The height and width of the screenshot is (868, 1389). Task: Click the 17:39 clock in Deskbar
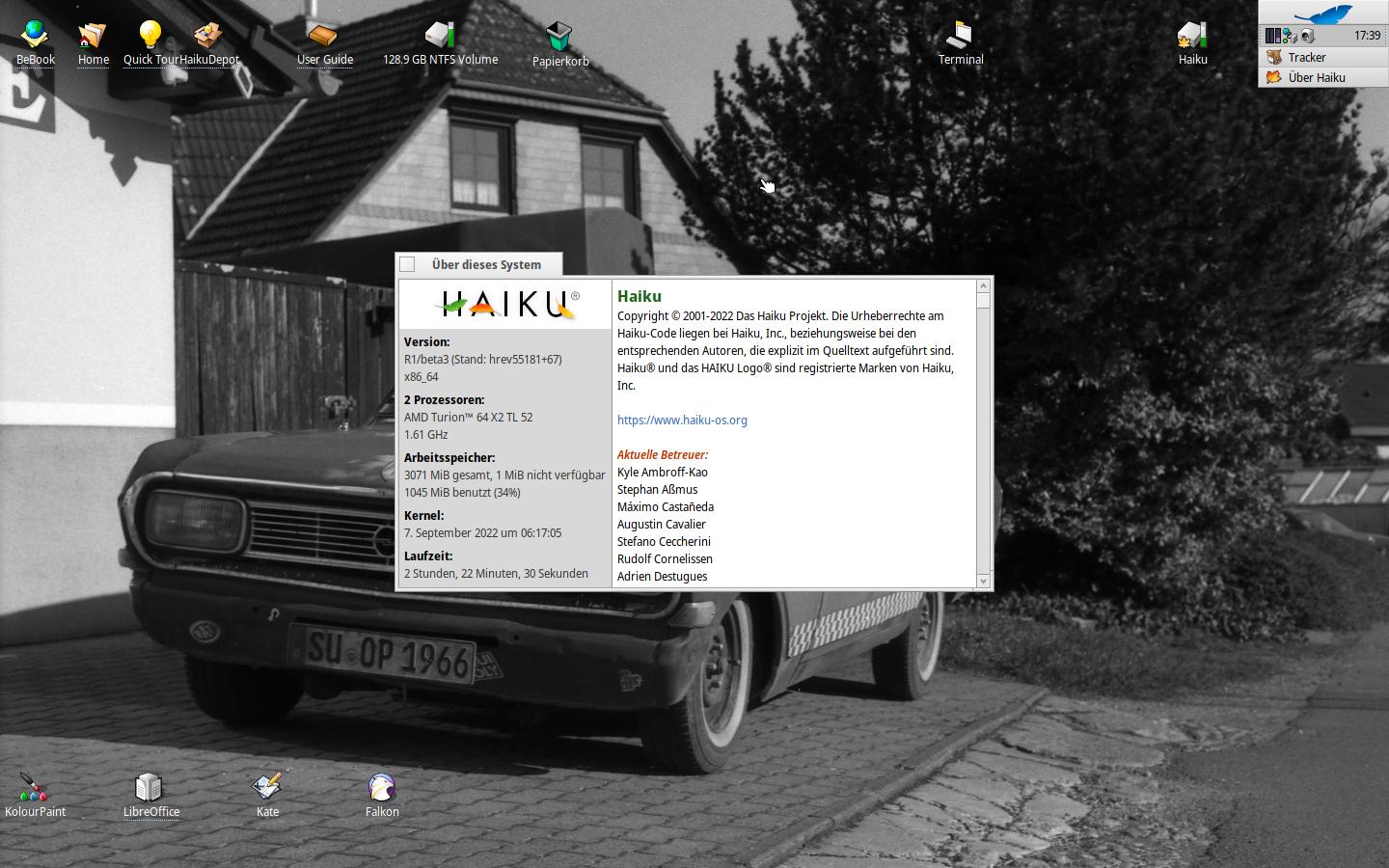(x=1367, y=36)
